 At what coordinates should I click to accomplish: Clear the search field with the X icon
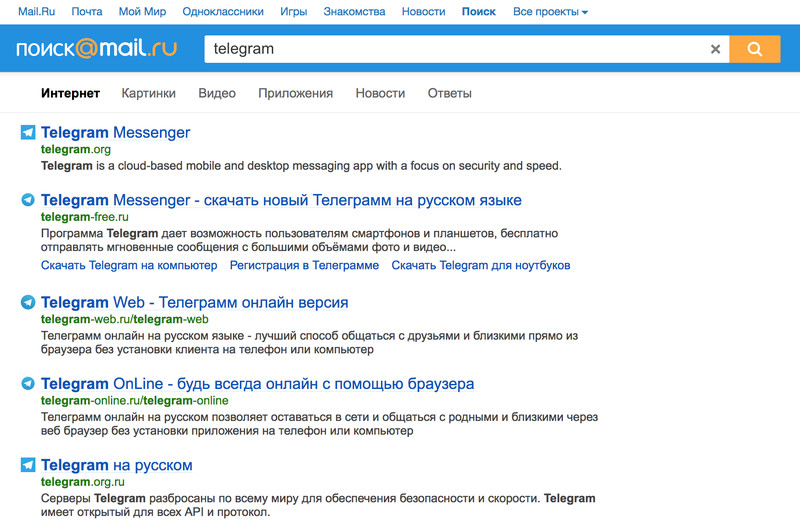pos(715,49)
